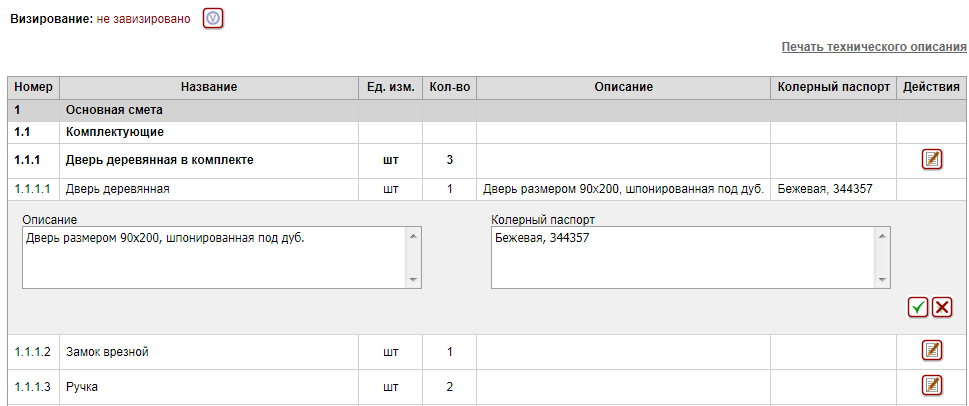The width and height of the screenshot is (969, 406).
Task: Select the 'Основная смета' section row
Action: coord(114,109)
